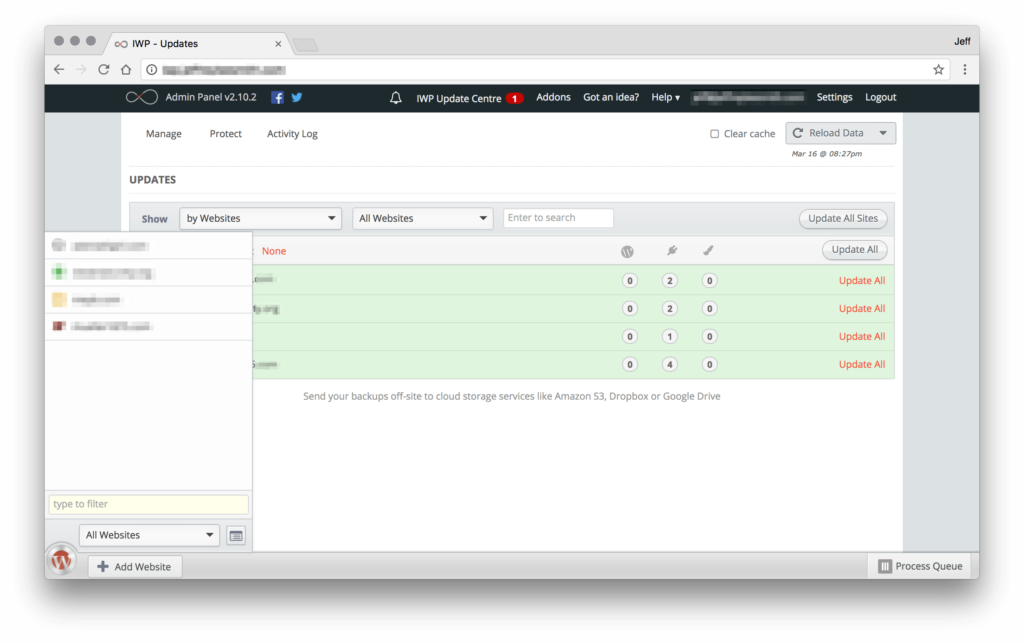Click the plugins column plug icon
The image size is (1024, 643).
tap(672, 251)
